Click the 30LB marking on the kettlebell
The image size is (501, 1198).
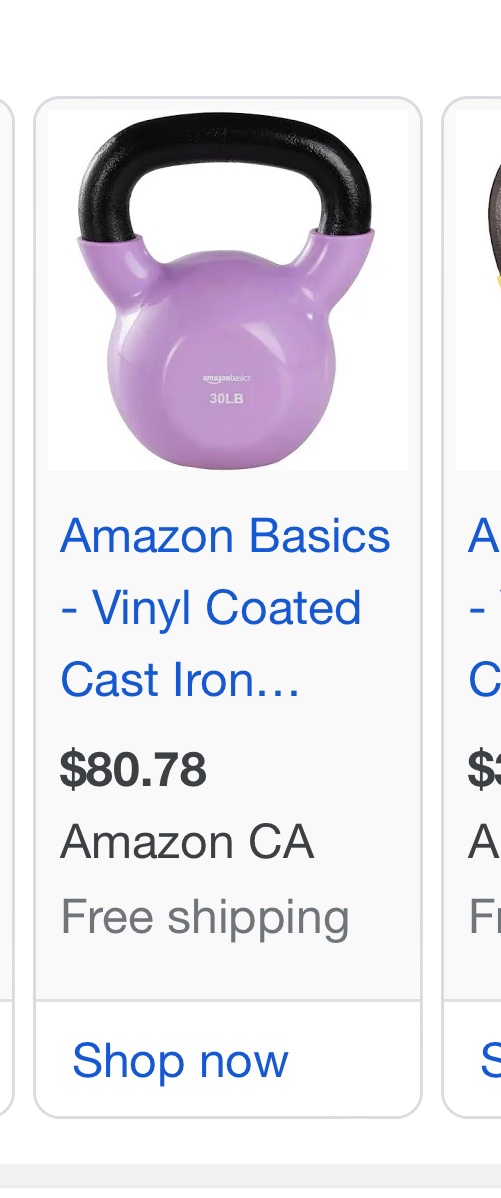click(226, 398)
